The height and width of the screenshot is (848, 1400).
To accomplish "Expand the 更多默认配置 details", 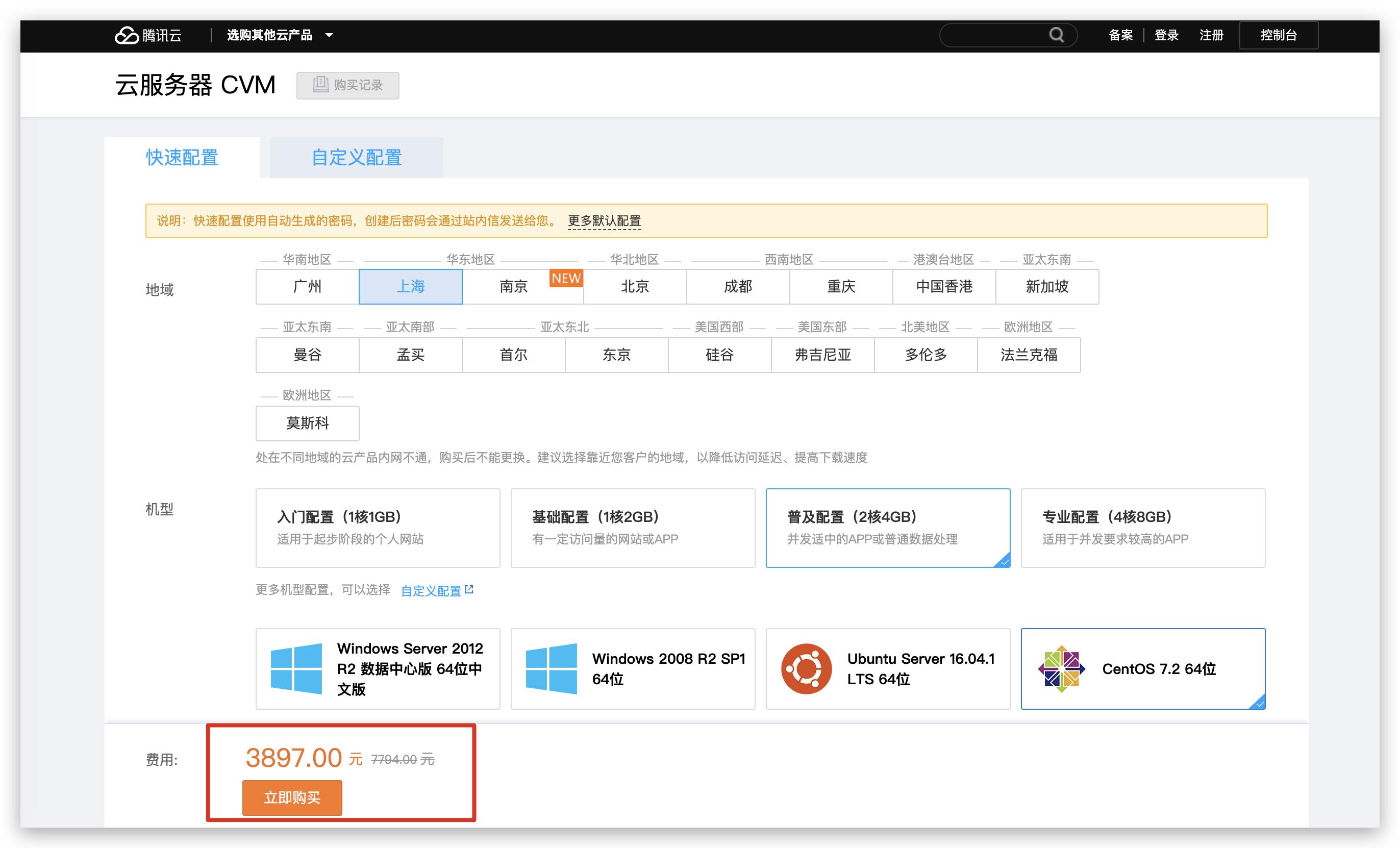I will [x=604, y=220].
